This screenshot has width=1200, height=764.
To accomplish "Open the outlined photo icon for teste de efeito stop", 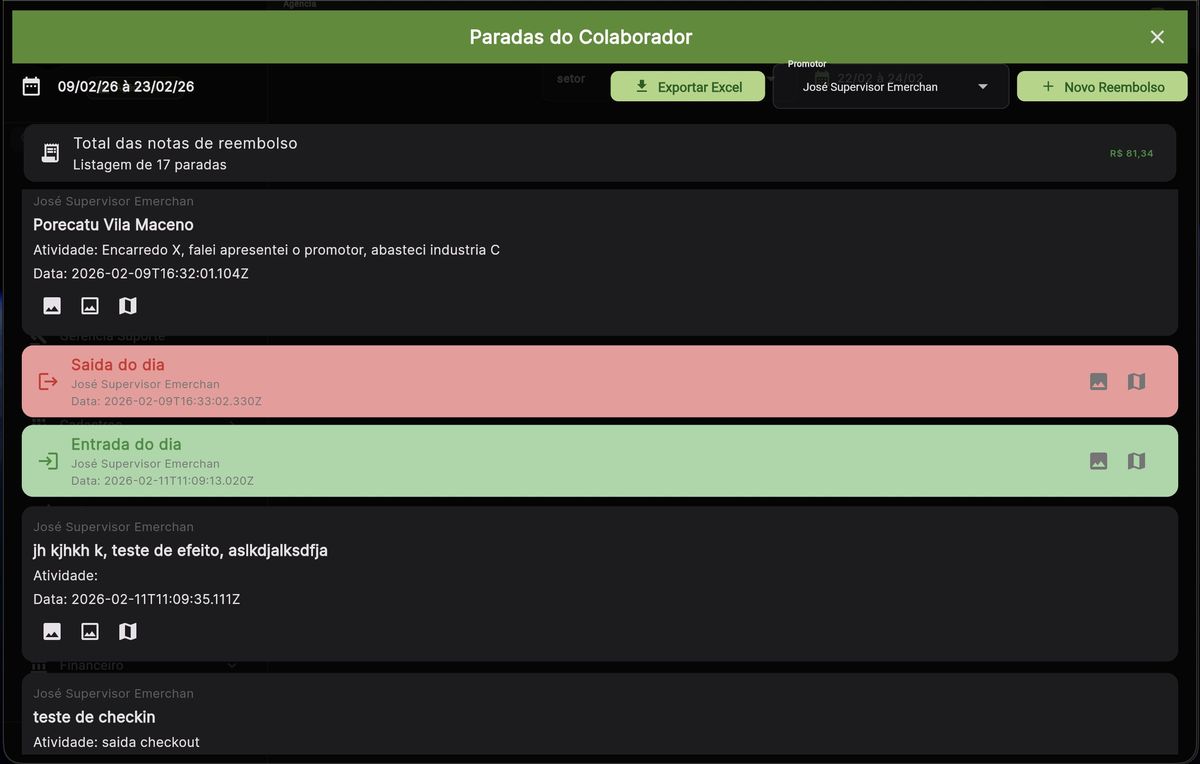I will point(90,631).
